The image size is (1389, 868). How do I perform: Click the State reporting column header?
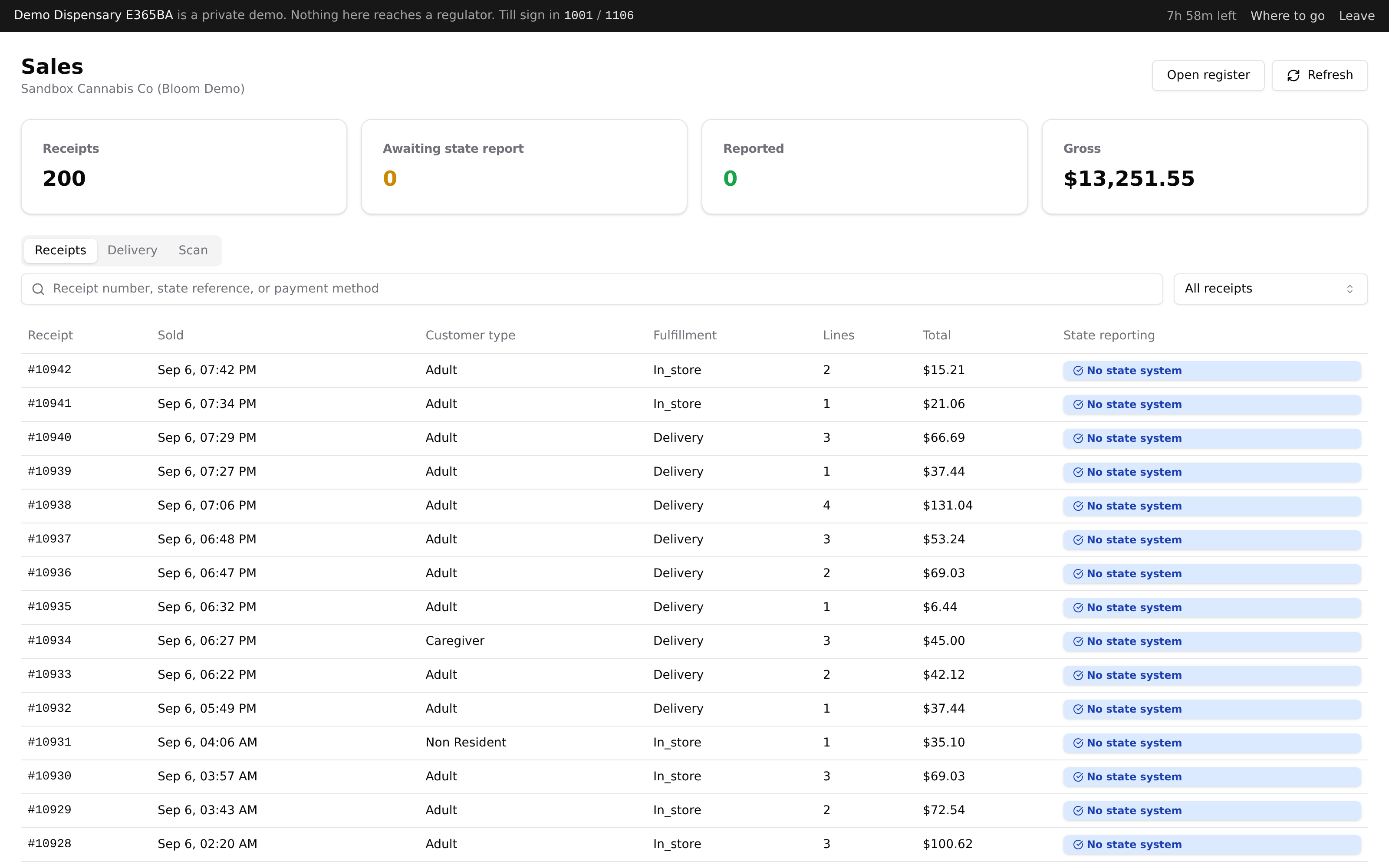click(1109, 335)
